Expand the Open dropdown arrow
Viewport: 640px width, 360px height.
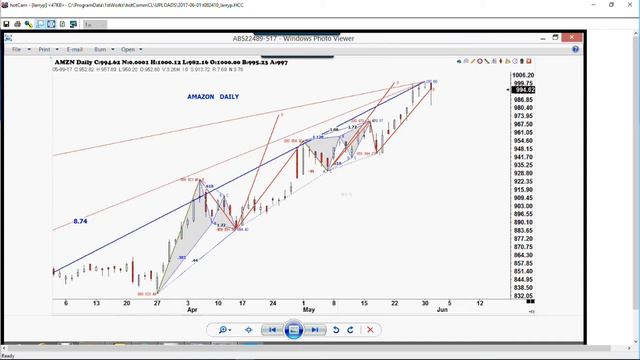(x=141, y=49)
